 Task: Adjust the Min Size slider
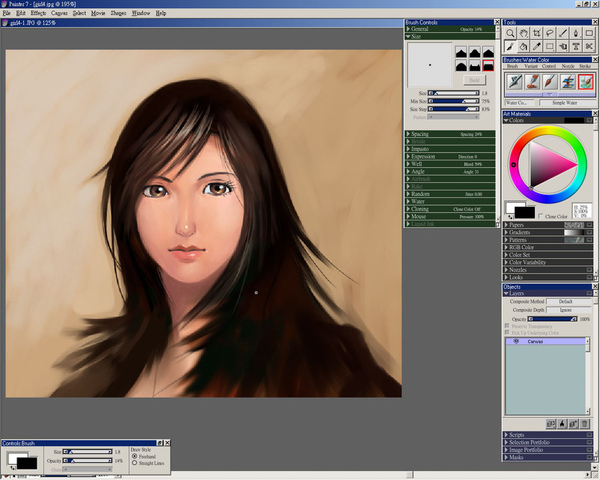coord(453,101)
